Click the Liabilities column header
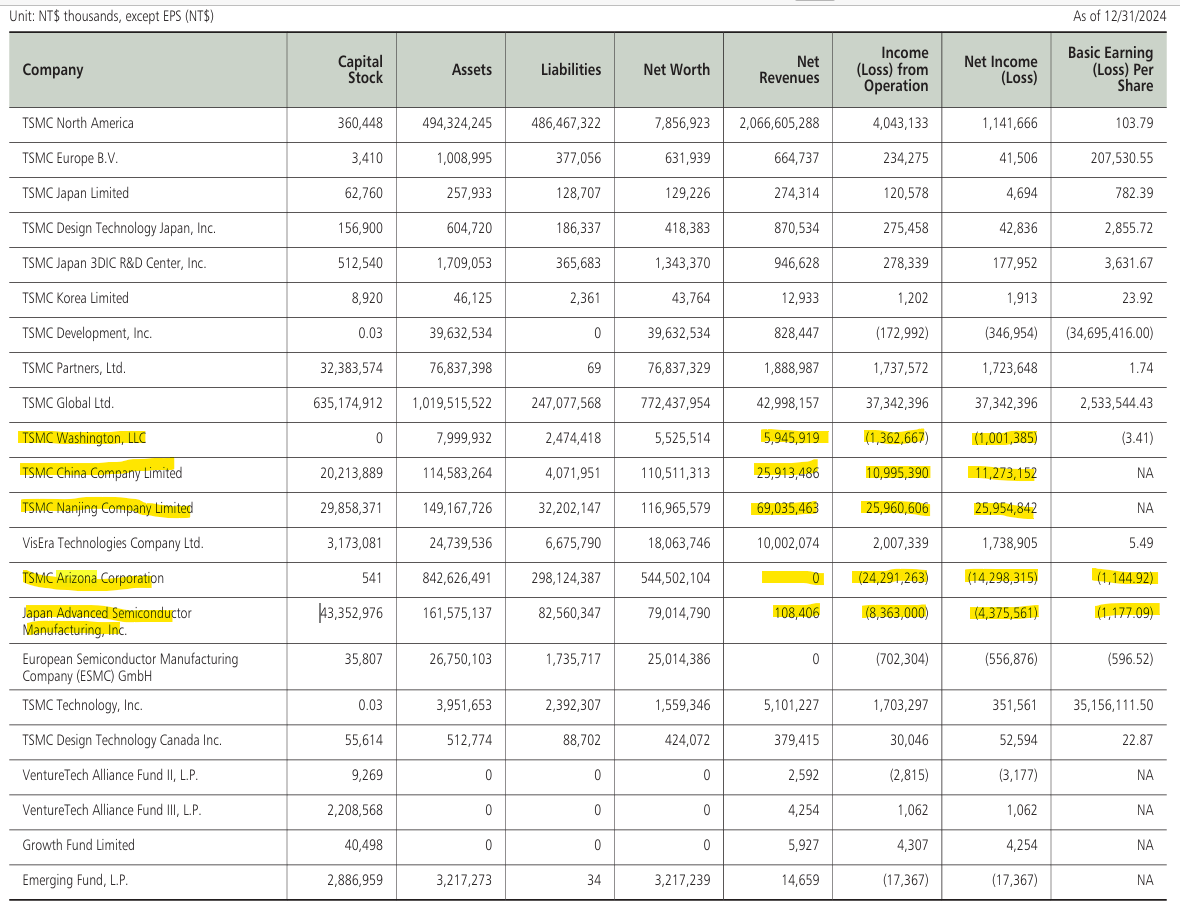This screenshot has height=903, width=1180. (x=570, y=70)
